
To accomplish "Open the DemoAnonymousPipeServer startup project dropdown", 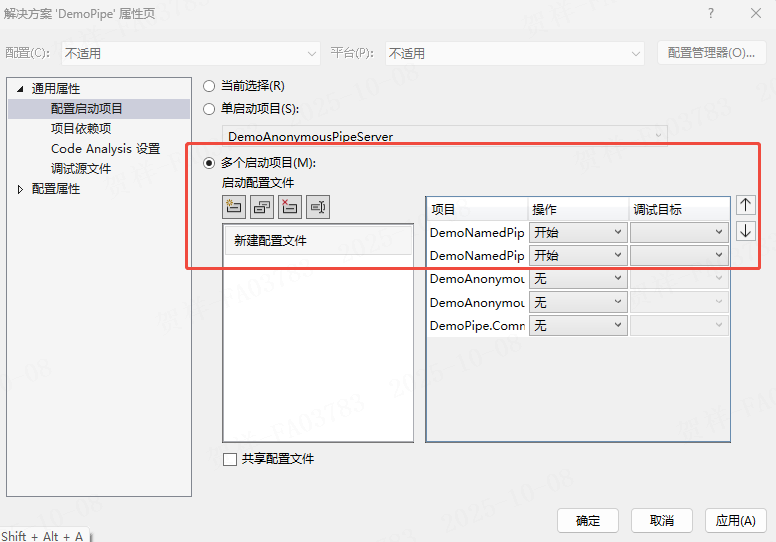I will (444, 136).
